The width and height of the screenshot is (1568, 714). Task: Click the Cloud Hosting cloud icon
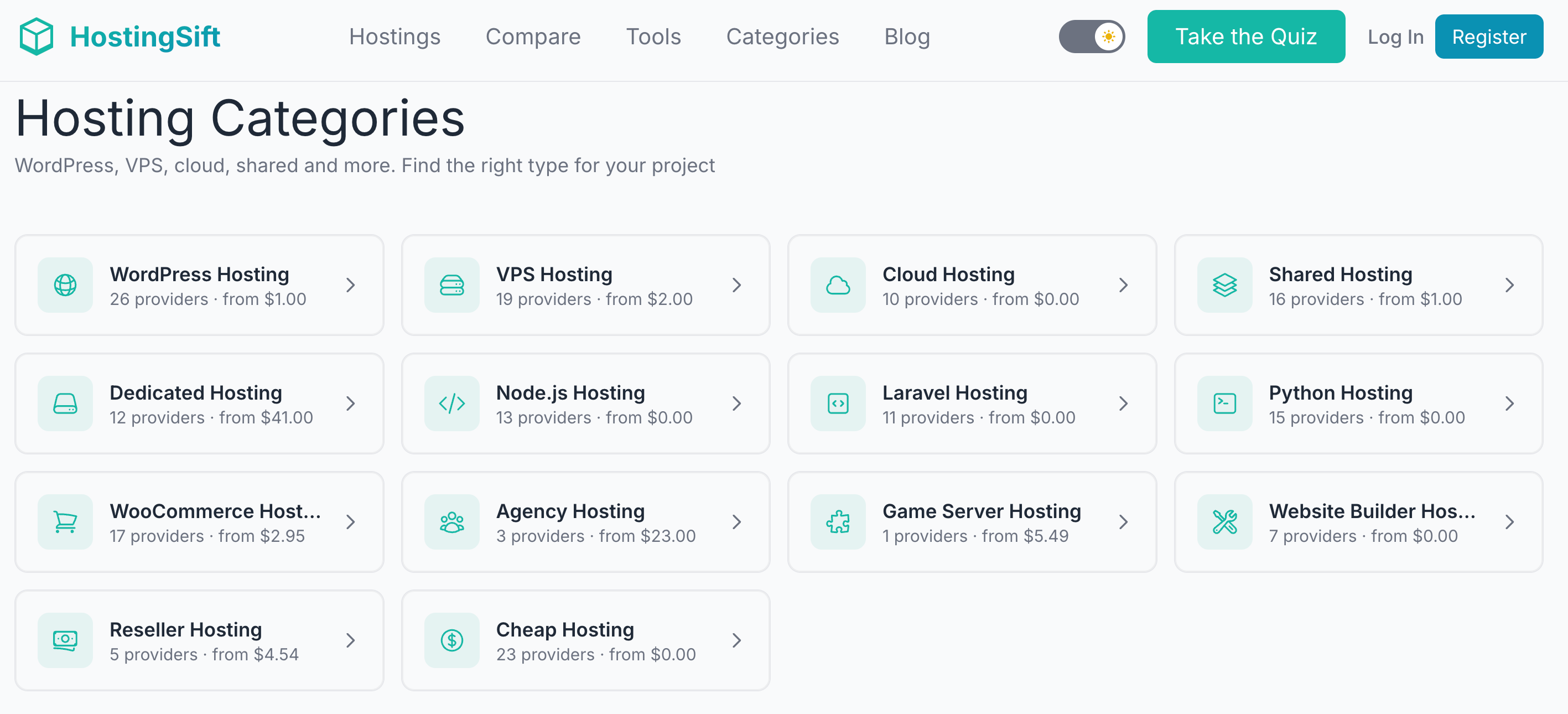[x=838, y=285]
